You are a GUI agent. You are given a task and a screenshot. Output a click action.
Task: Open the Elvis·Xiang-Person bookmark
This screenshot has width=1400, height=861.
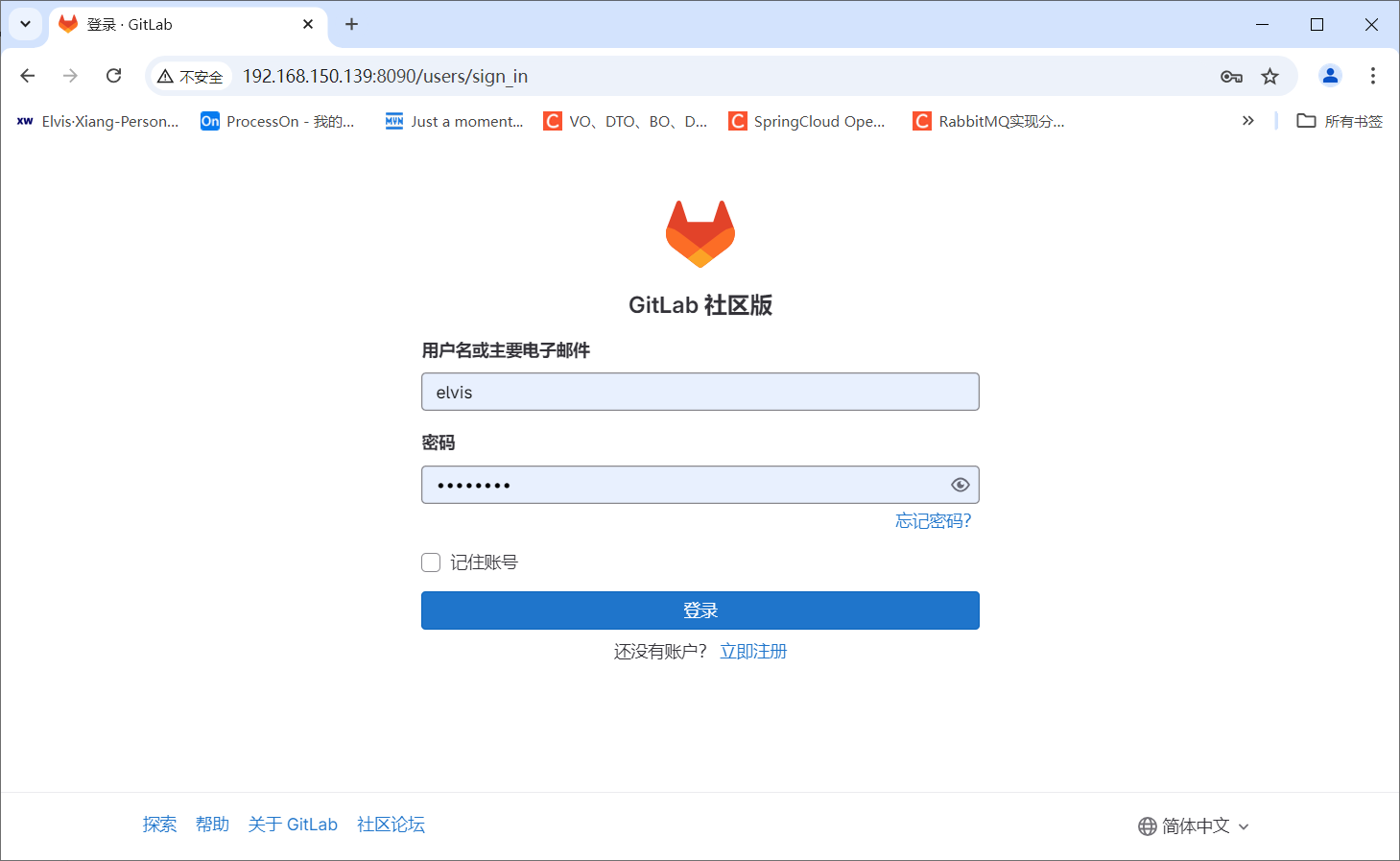pos(99,121)
